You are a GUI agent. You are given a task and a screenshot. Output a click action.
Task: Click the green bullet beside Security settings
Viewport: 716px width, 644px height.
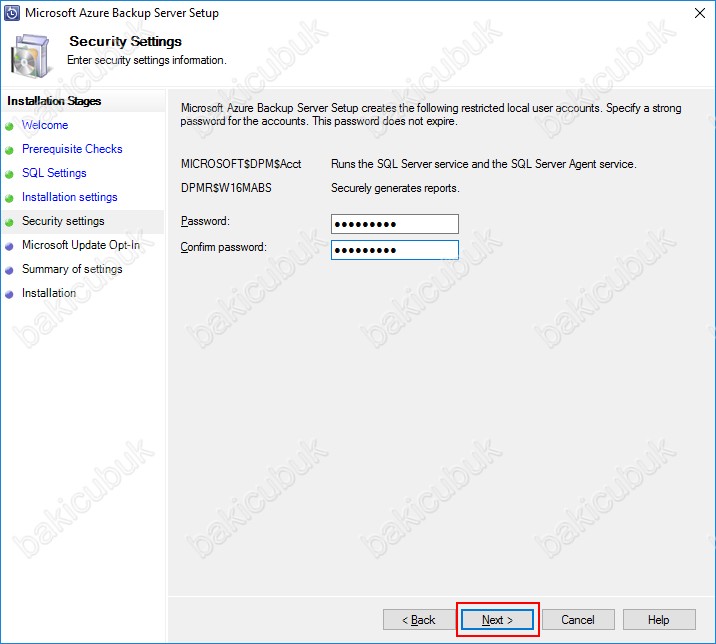pyautogui.click(x=9, y=222)
